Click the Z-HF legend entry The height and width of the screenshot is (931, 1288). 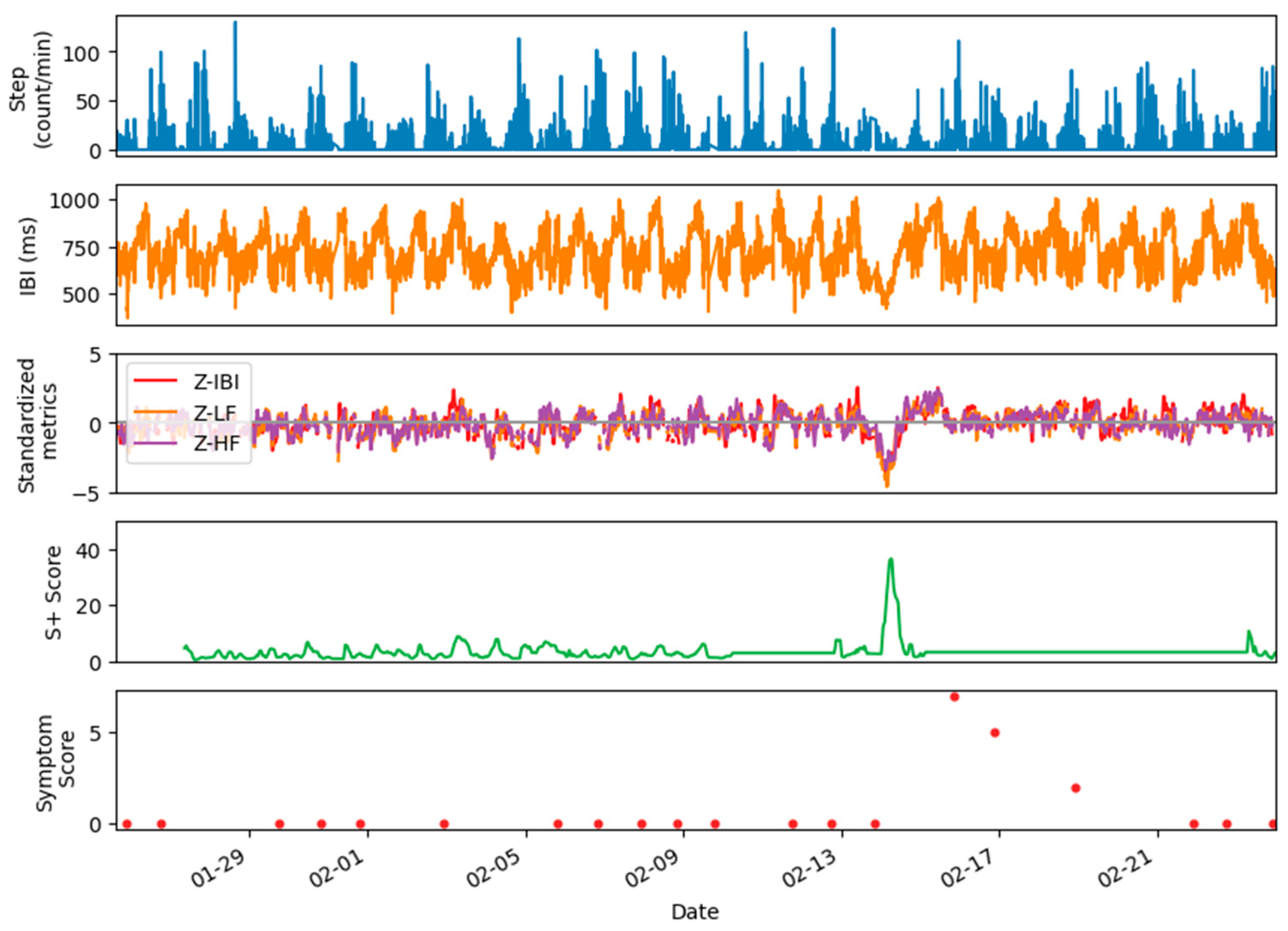[216, 443]
